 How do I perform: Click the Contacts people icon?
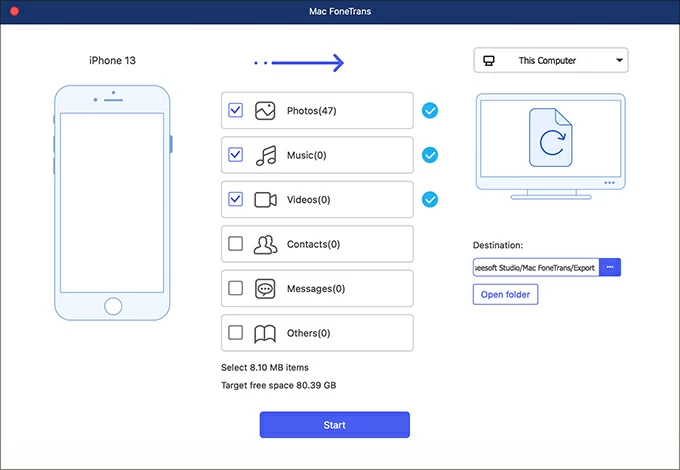[x=265, y=244]
